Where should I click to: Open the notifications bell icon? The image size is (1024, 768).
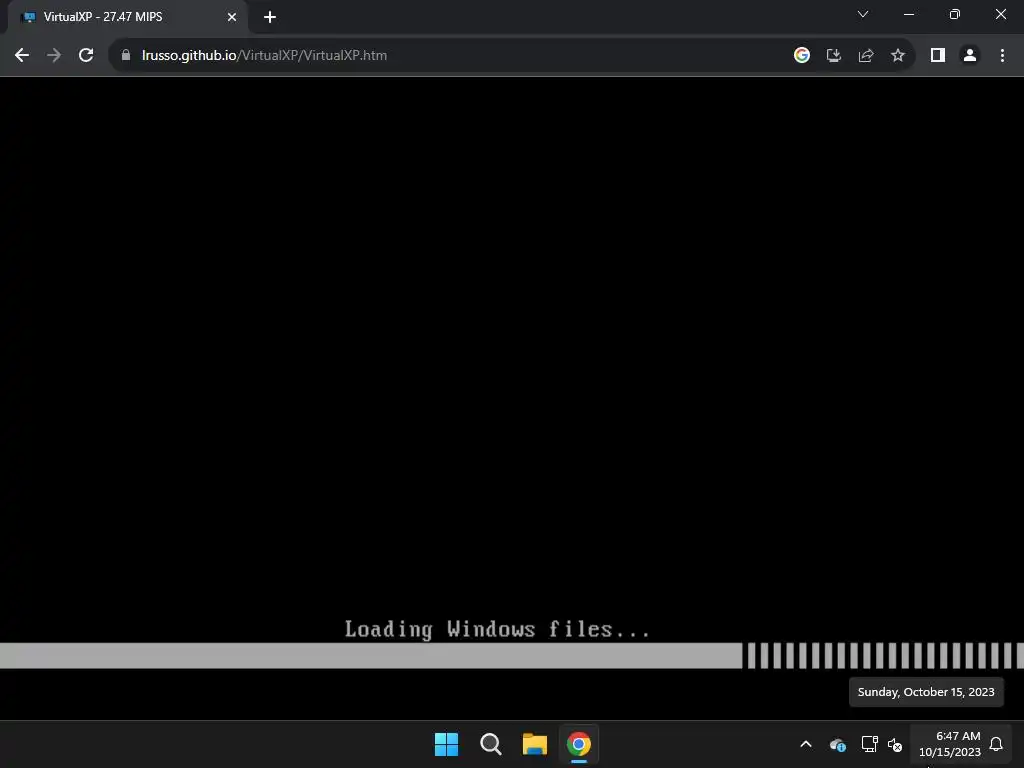tap(996, 744)
